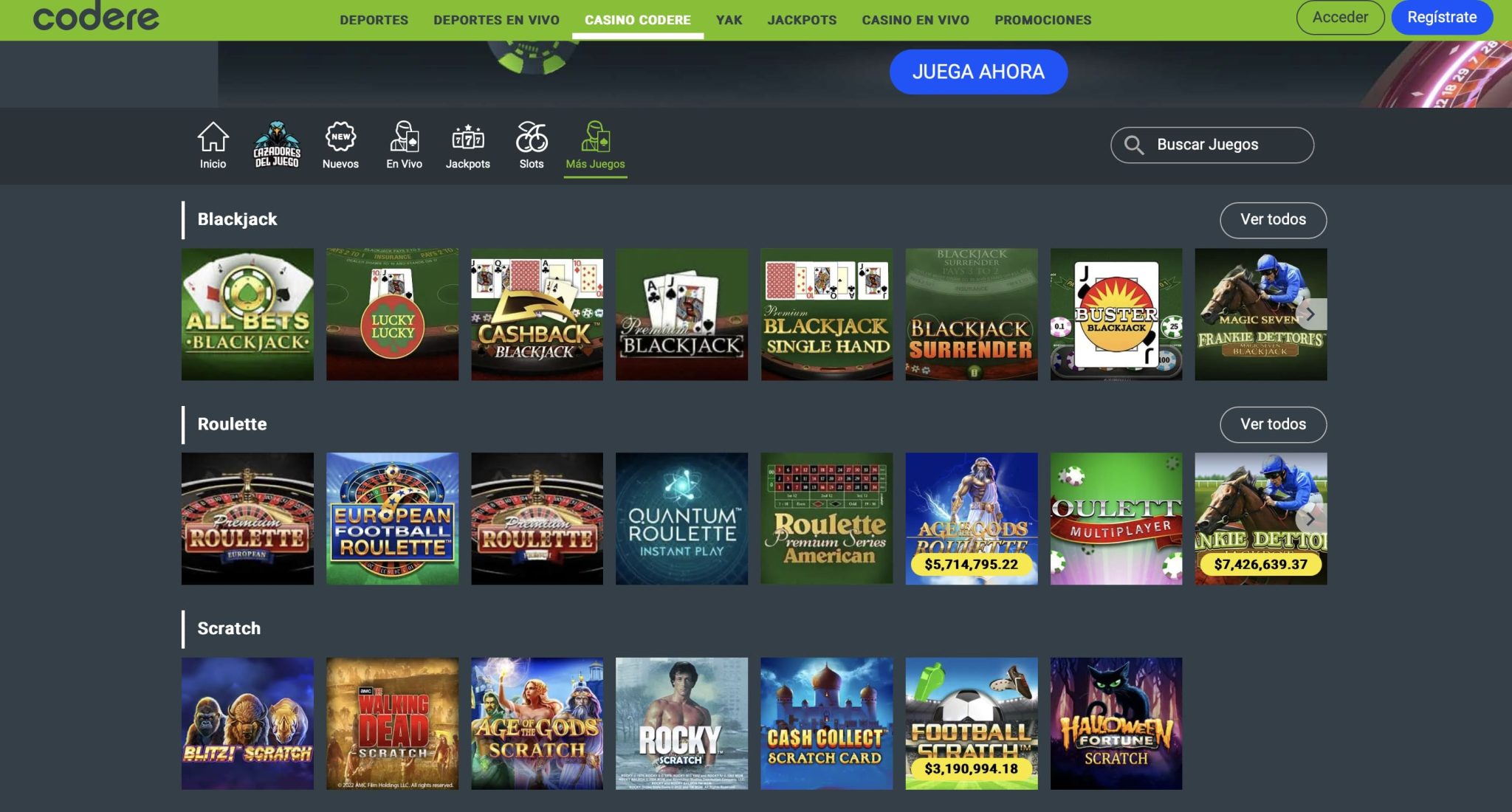
Task: View all Blackjack games with Ver todos
Action: pos(1273,220)
